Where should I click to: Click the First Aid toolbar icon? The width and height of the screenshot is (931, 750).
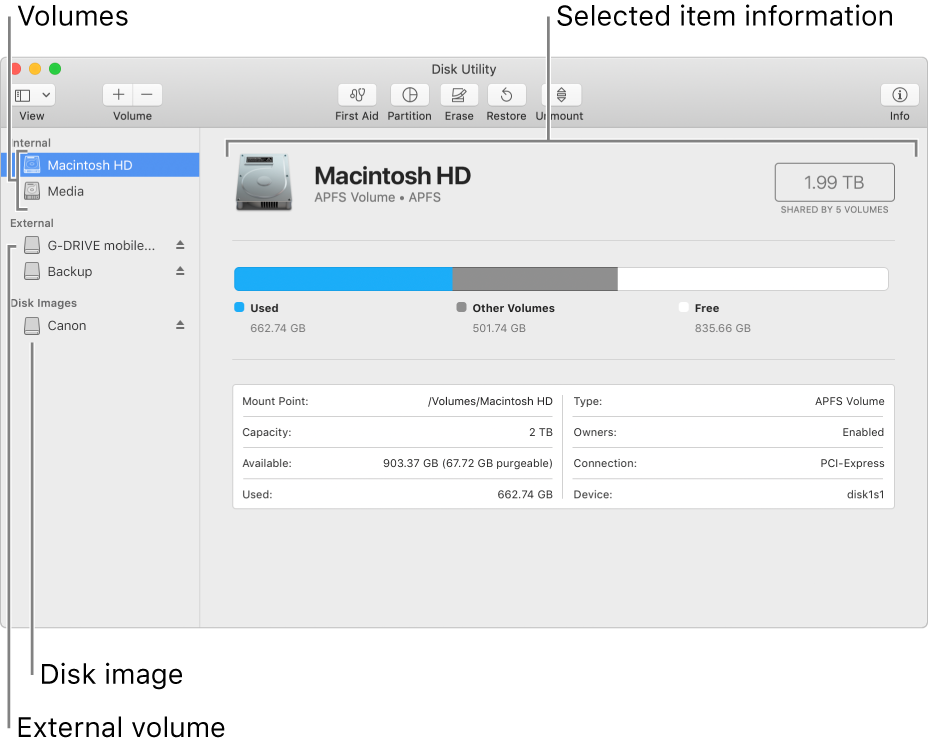pyautogui.click(x=357, y=95)
